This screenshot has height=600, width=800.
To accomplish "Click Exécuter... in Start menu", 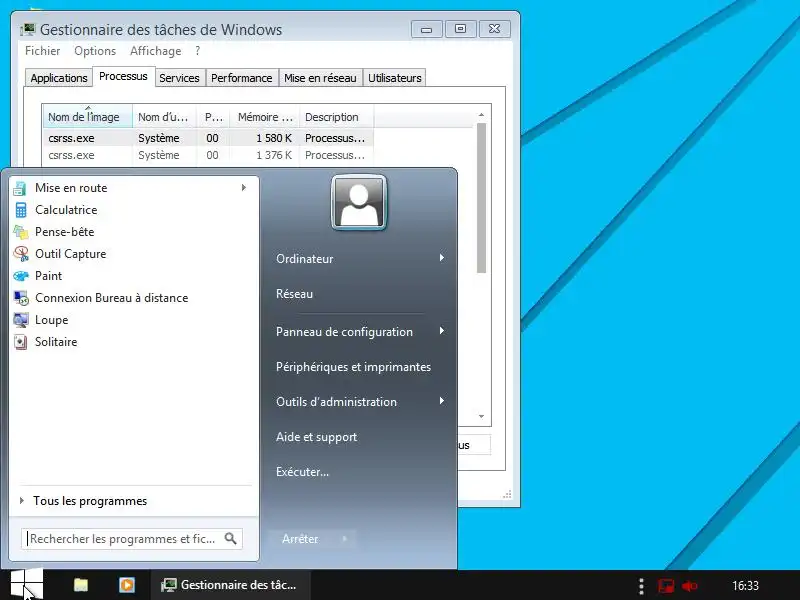I will [x=302, y=472].
